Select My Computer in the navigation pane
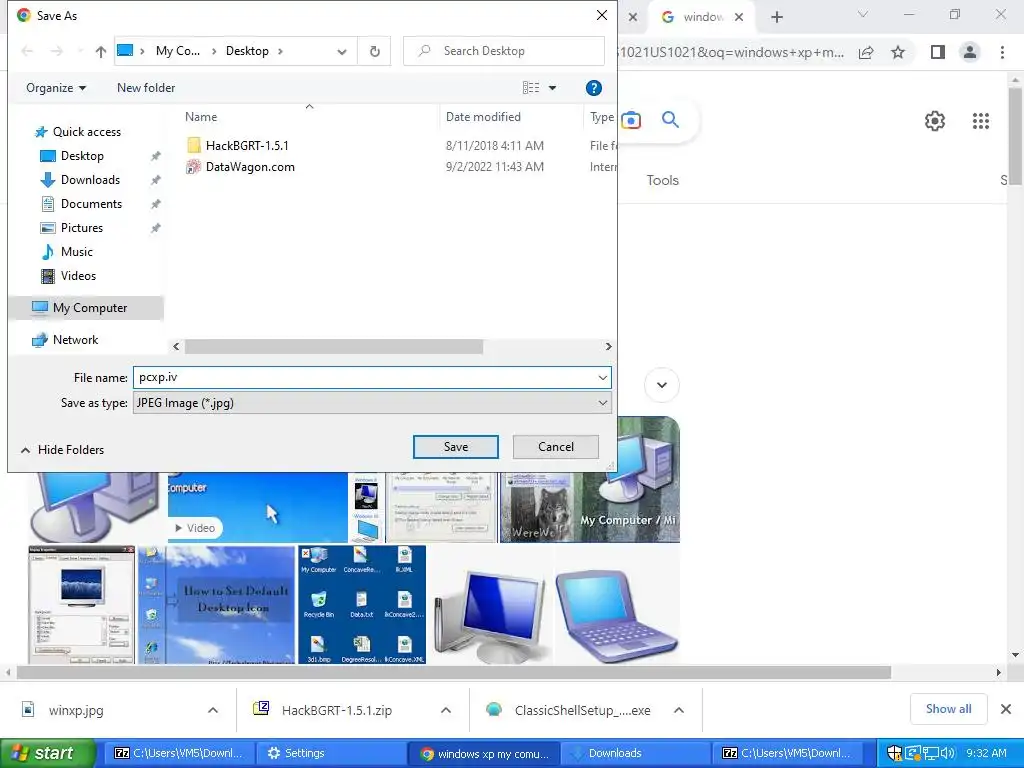The width and height of the screenshot is (1024, 768). click(x=89, y=308)
